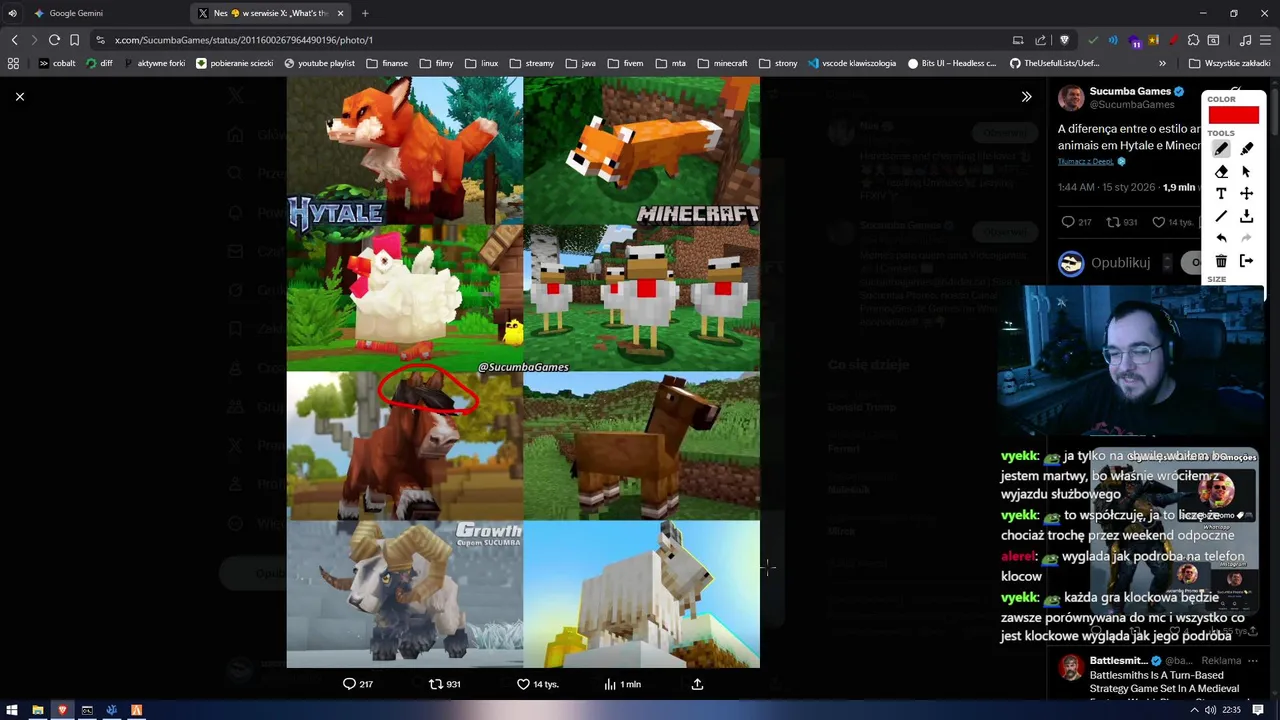Screen dimensions: 1280x720
Task: Click the share icon below the photo
Action: point(697,684)
